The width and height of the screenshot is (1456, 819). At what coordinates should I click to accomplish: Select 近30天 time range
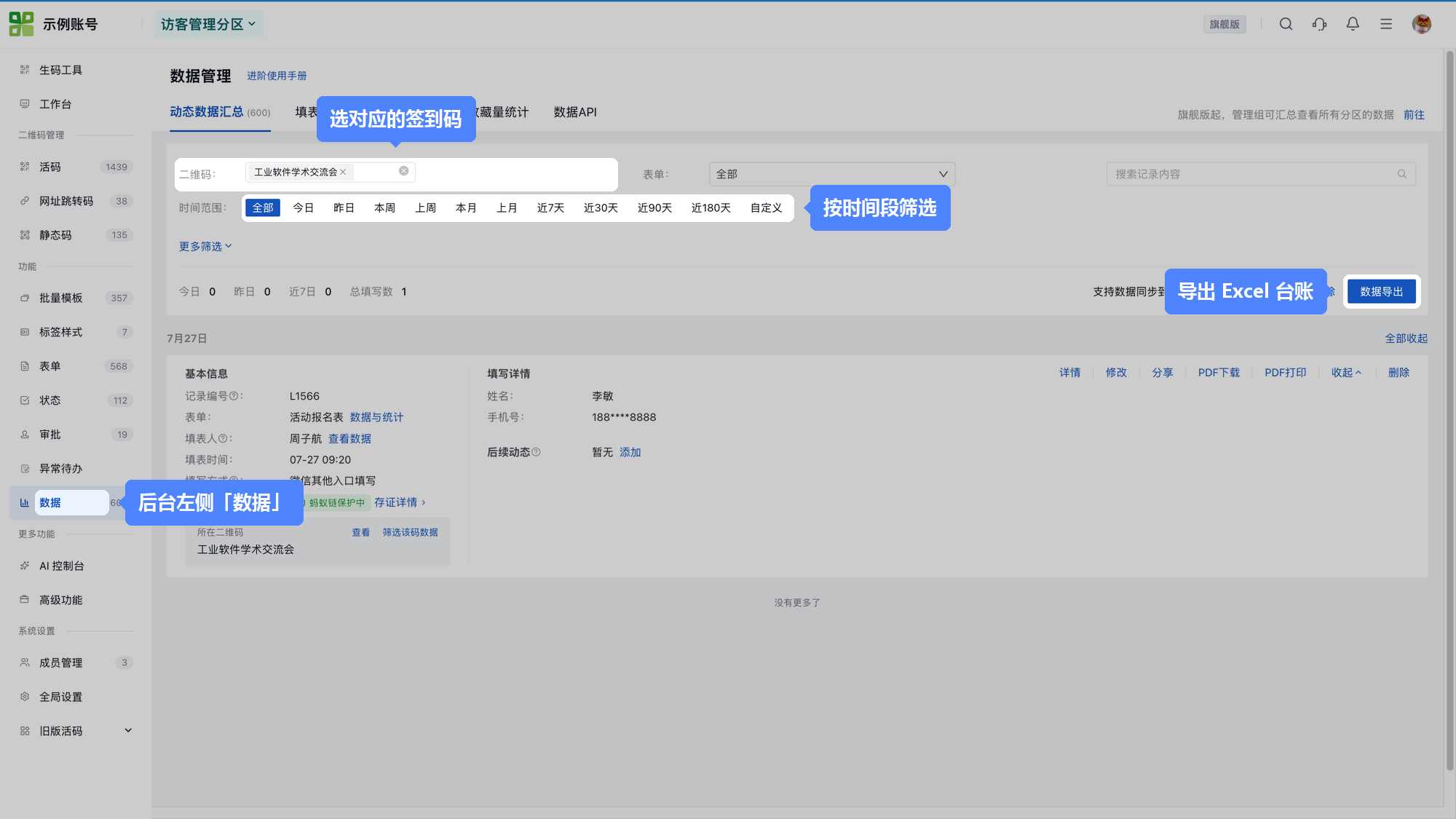[601, 208]
